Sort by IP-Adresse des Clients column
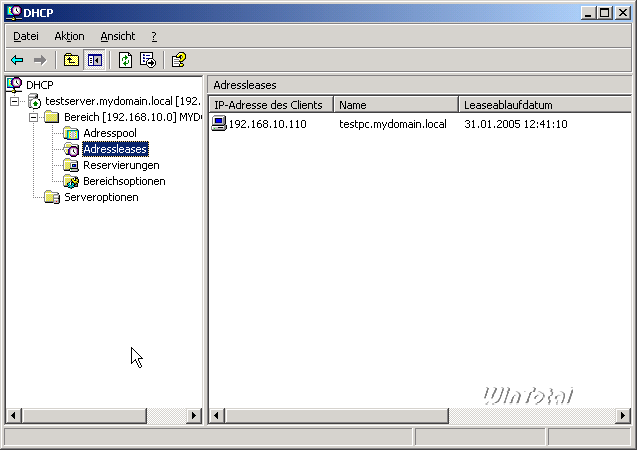Viewport: 637px width, 450px height. [271, 105]
